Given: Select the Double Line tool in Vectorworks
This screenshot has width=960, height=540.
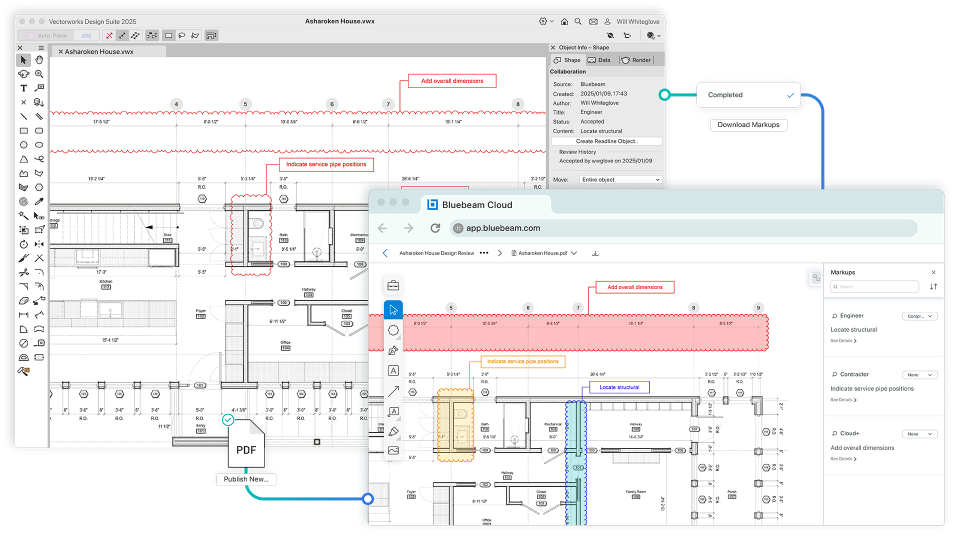Looking at the screenshot, I should click(x=39, y=116).
